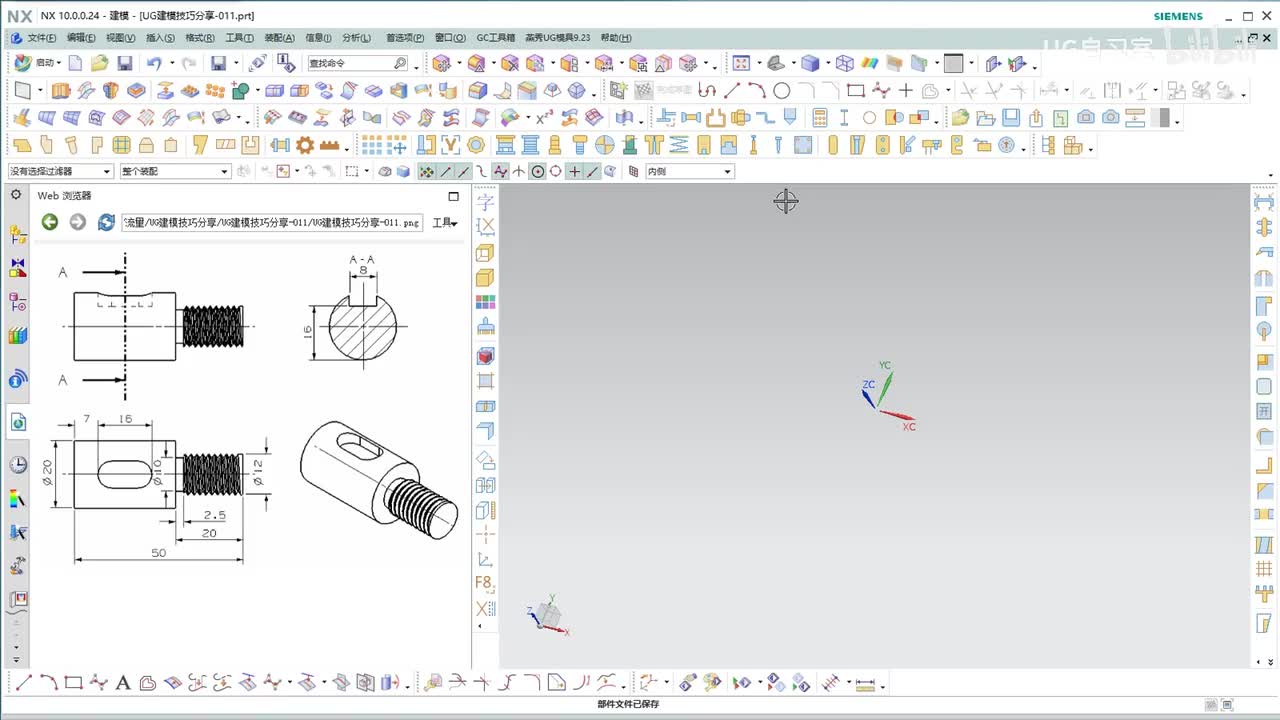1280x720 pixels.
Task: Toggle Quadrant Point snap (circle with four marks)
Action: 556,171
